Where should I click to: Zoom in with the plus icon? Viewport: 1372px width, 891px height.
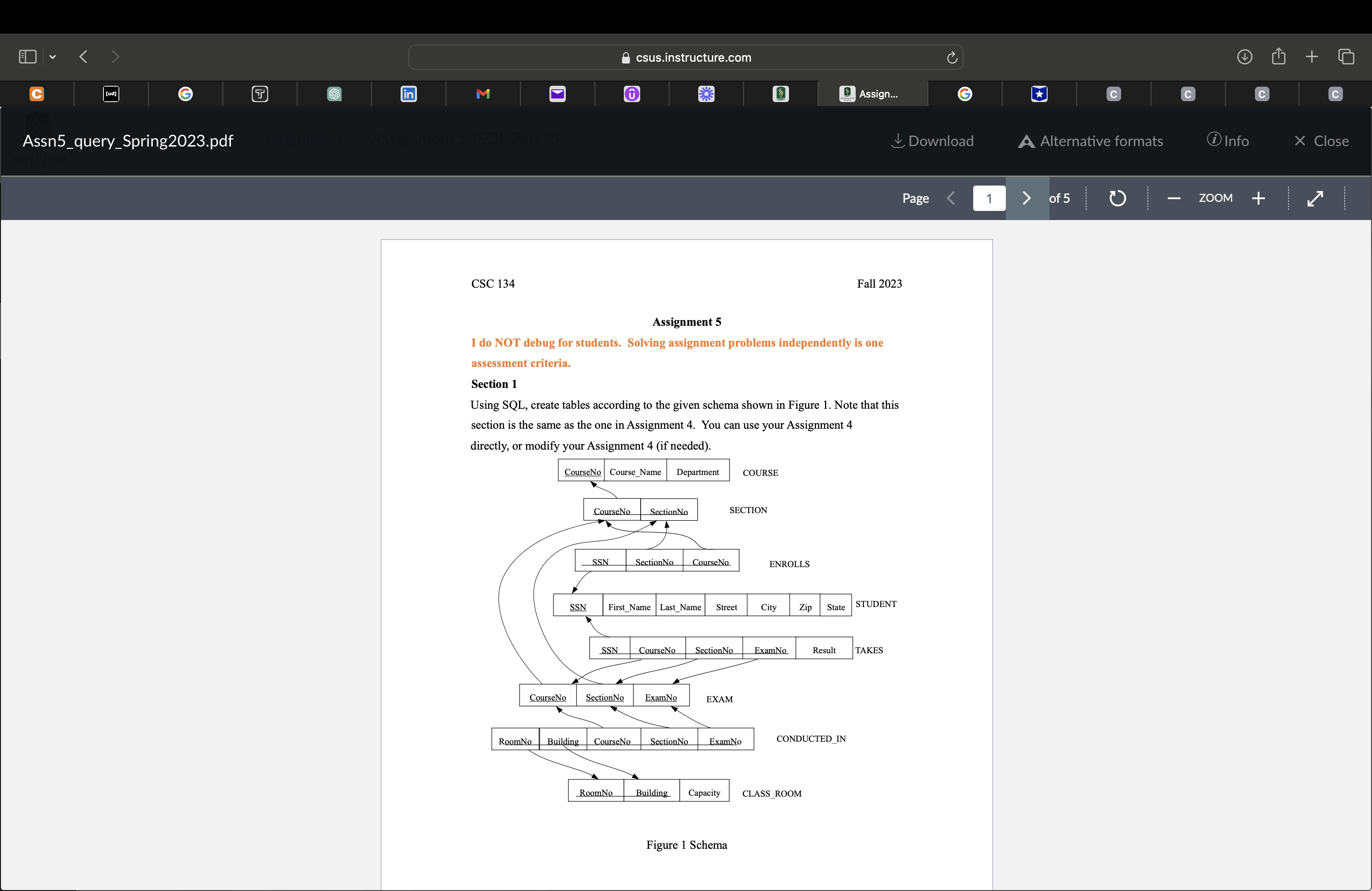coord(1259,198)
